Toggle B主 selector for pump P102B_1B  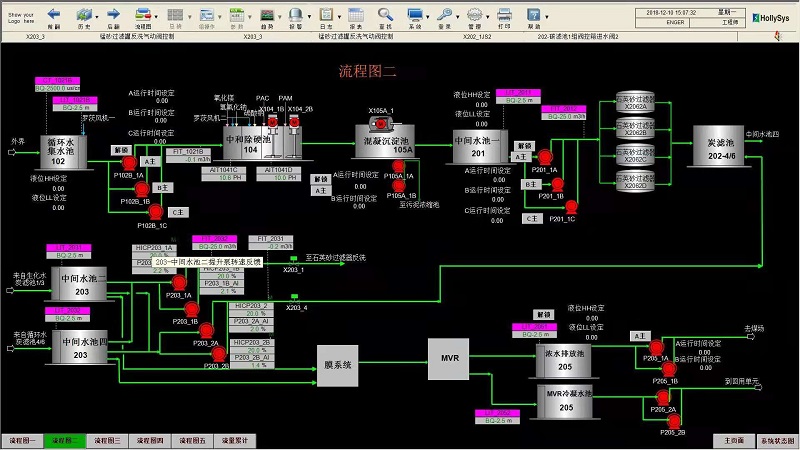pos(161,187)
